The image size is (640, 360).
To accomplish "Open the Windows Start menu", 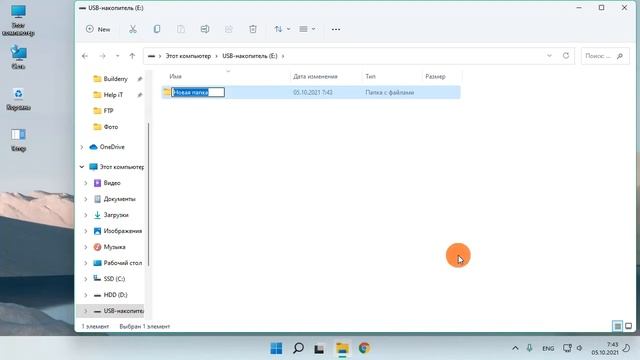I will tap(276, 348).
